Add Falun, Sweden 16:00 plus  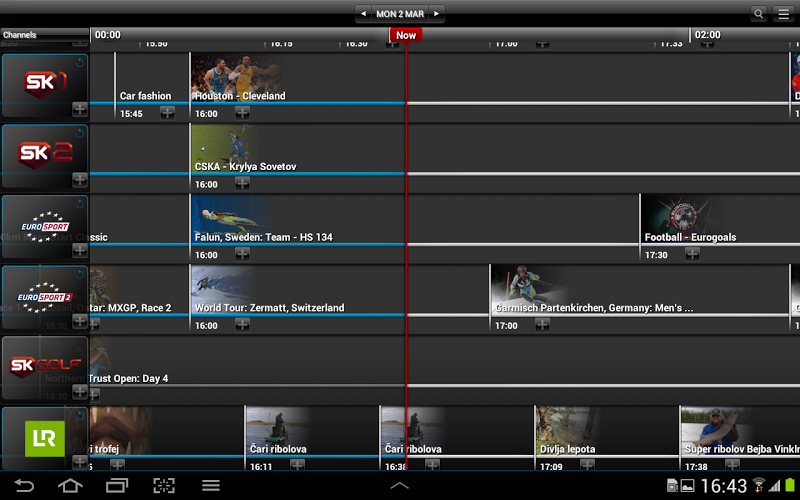pyautogui.click(x=242, y=254)
